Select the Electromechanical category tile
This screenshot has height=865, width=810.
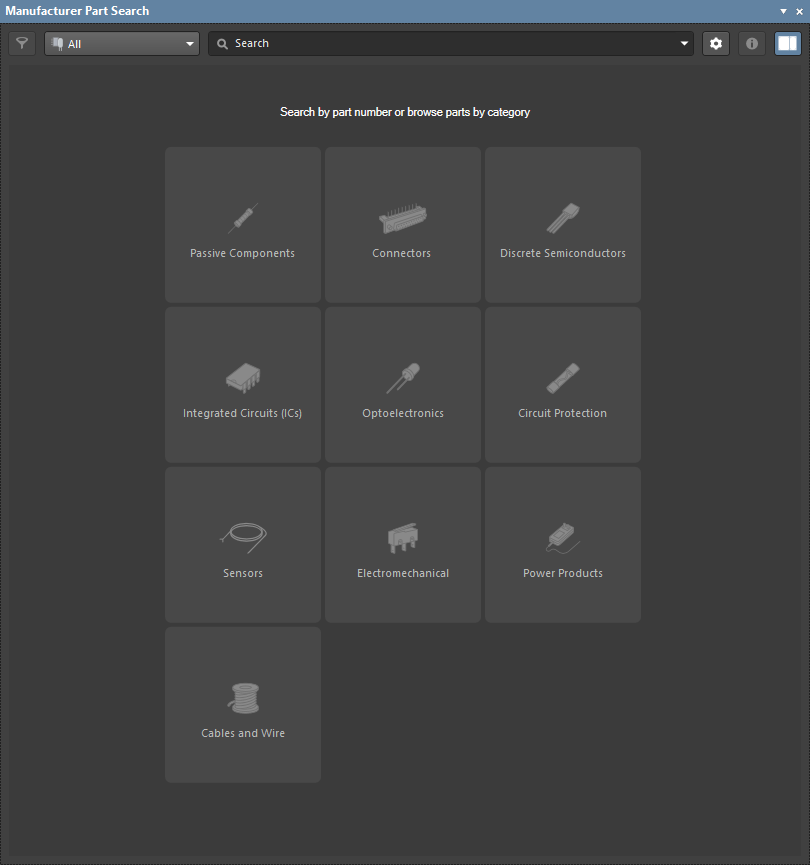point(402,544)
